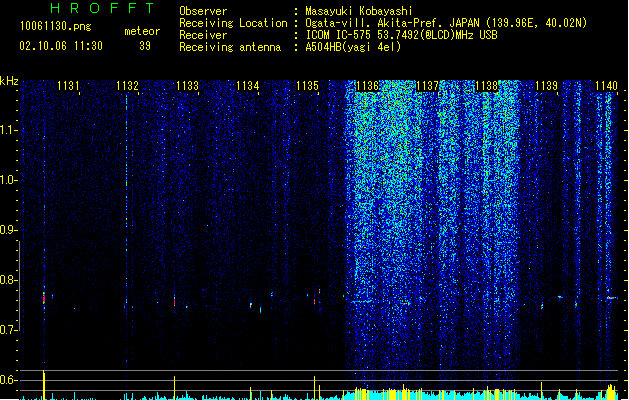Image resolution: width=629 pixels, height=400 pixels.
Task: Click the 1136 time marker
Action: coord(367,86)
